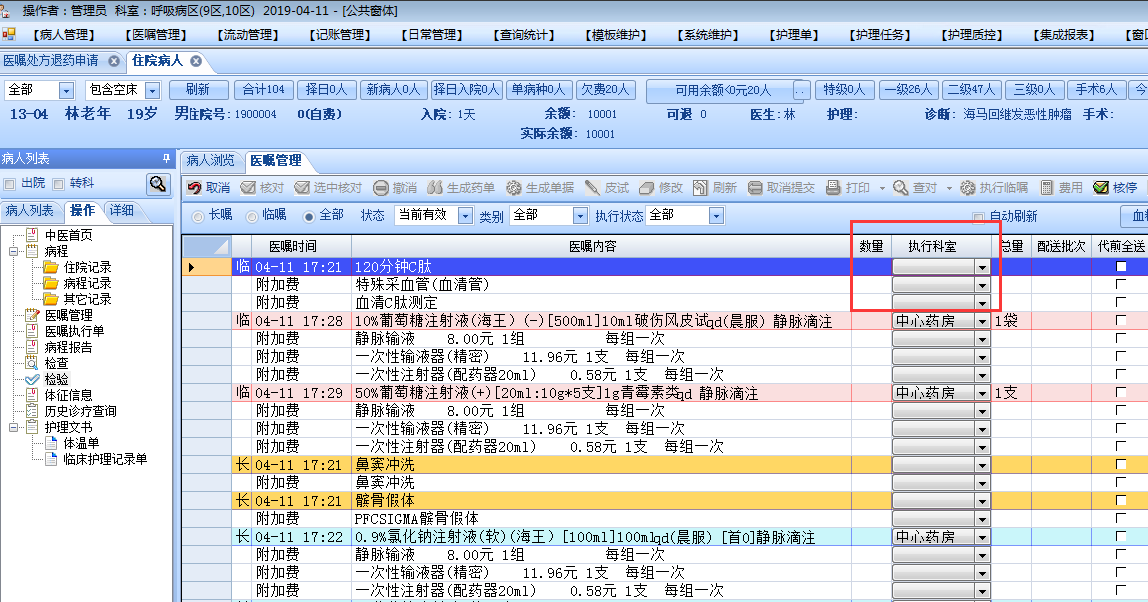Toggle the 出院 checkbox

pyautogui.click(x=10, y=184)
